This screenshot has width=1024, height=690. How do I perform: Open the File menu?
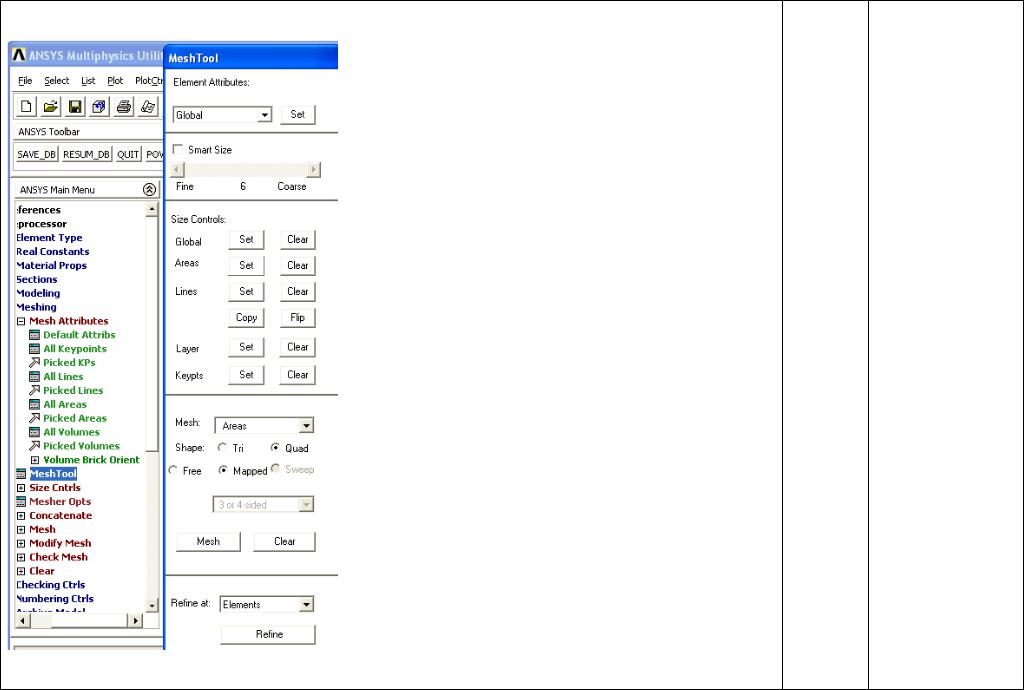(25, 81)
